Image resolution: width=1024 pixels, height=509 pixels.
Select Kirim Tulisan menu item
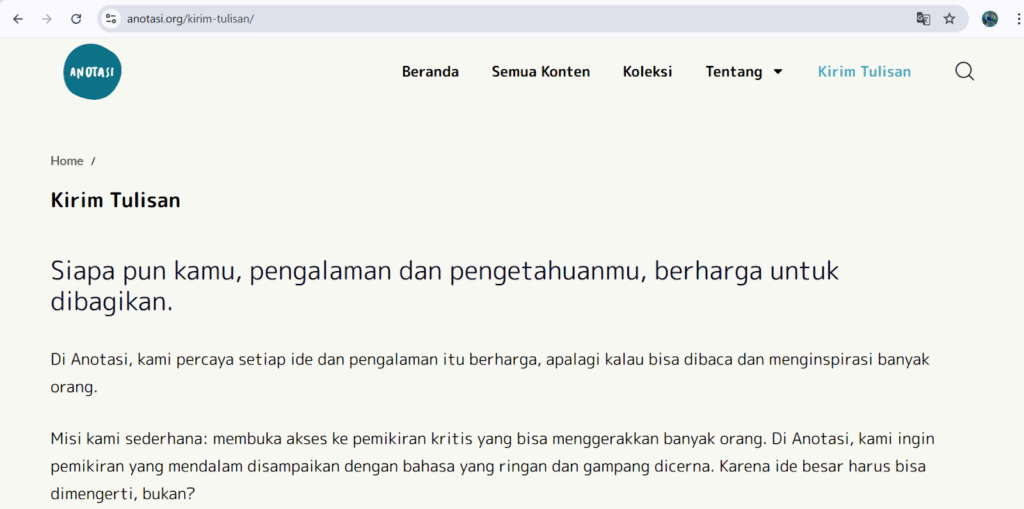tap(865, 72)
